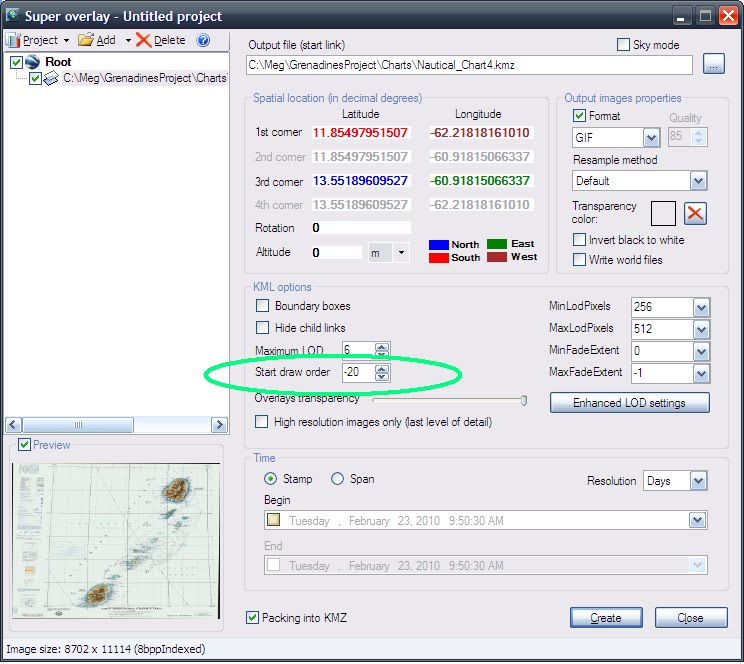The image size is (744, 664).
Task: Open the MaxFadeExtent dropdown
Action: (x=701, y=374)
